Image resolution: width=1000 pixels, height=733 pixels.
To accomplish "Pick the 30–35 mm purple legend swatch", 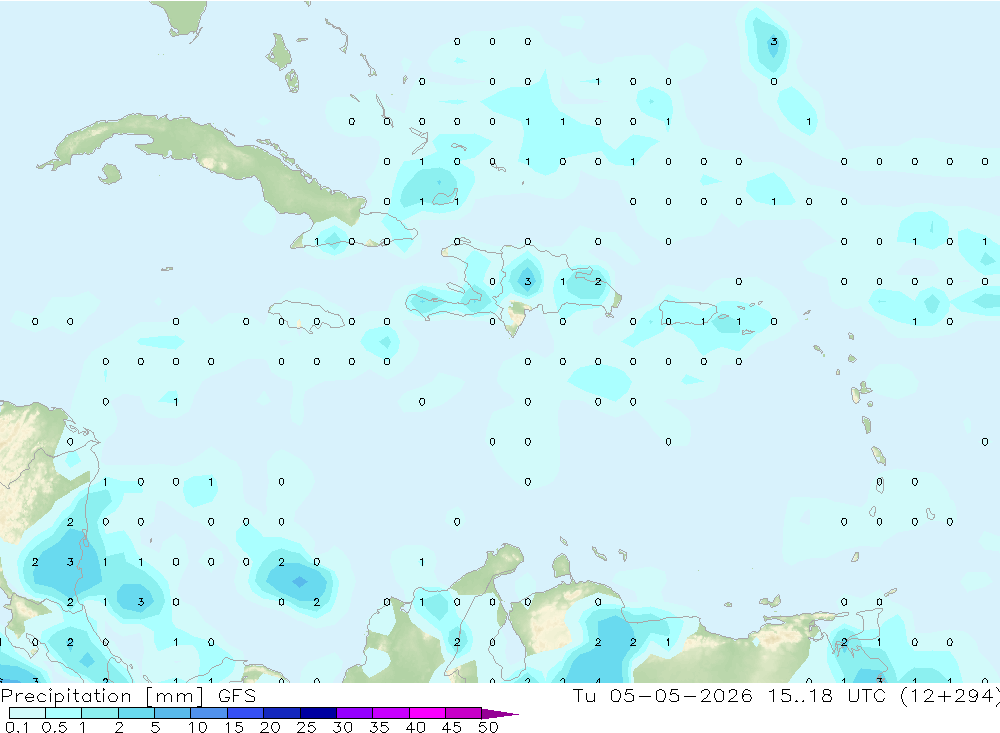I will coord(355,713).
